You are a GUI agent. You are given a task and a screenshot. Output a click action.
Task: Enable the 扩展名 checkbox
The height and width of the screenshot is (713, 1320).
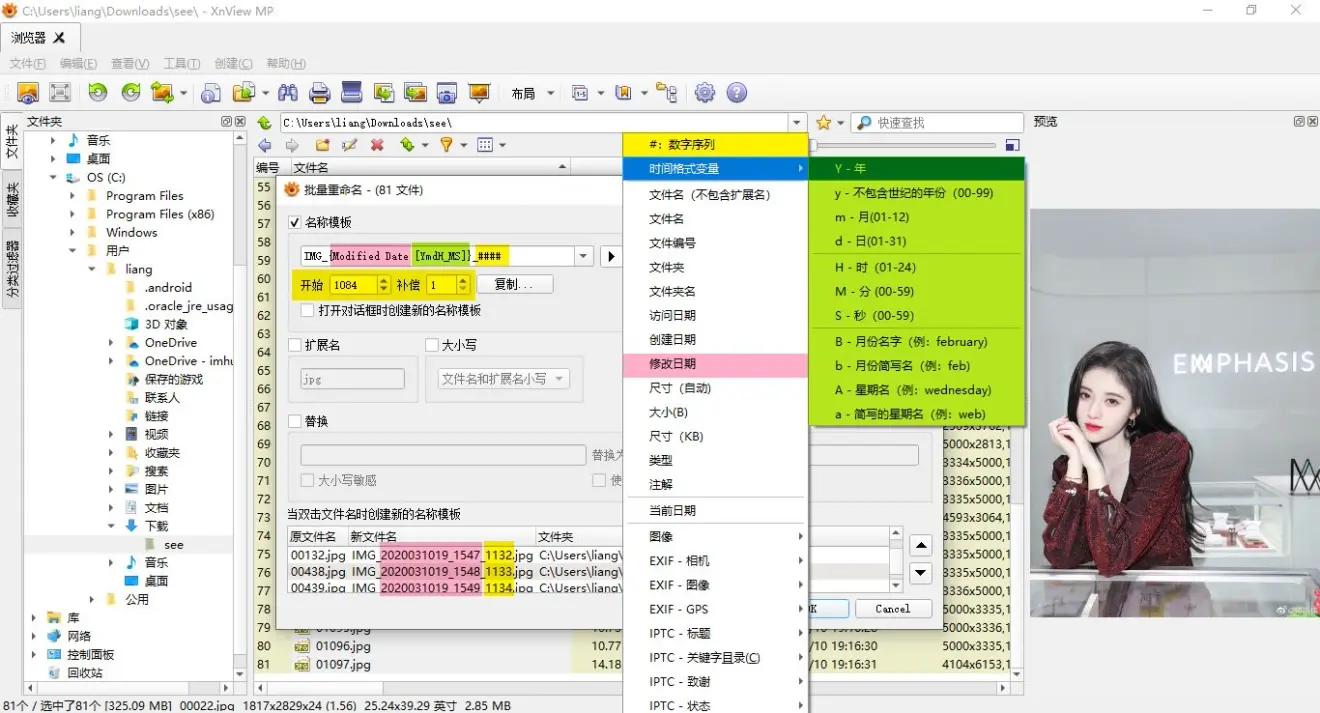click(x=294, y=345)
